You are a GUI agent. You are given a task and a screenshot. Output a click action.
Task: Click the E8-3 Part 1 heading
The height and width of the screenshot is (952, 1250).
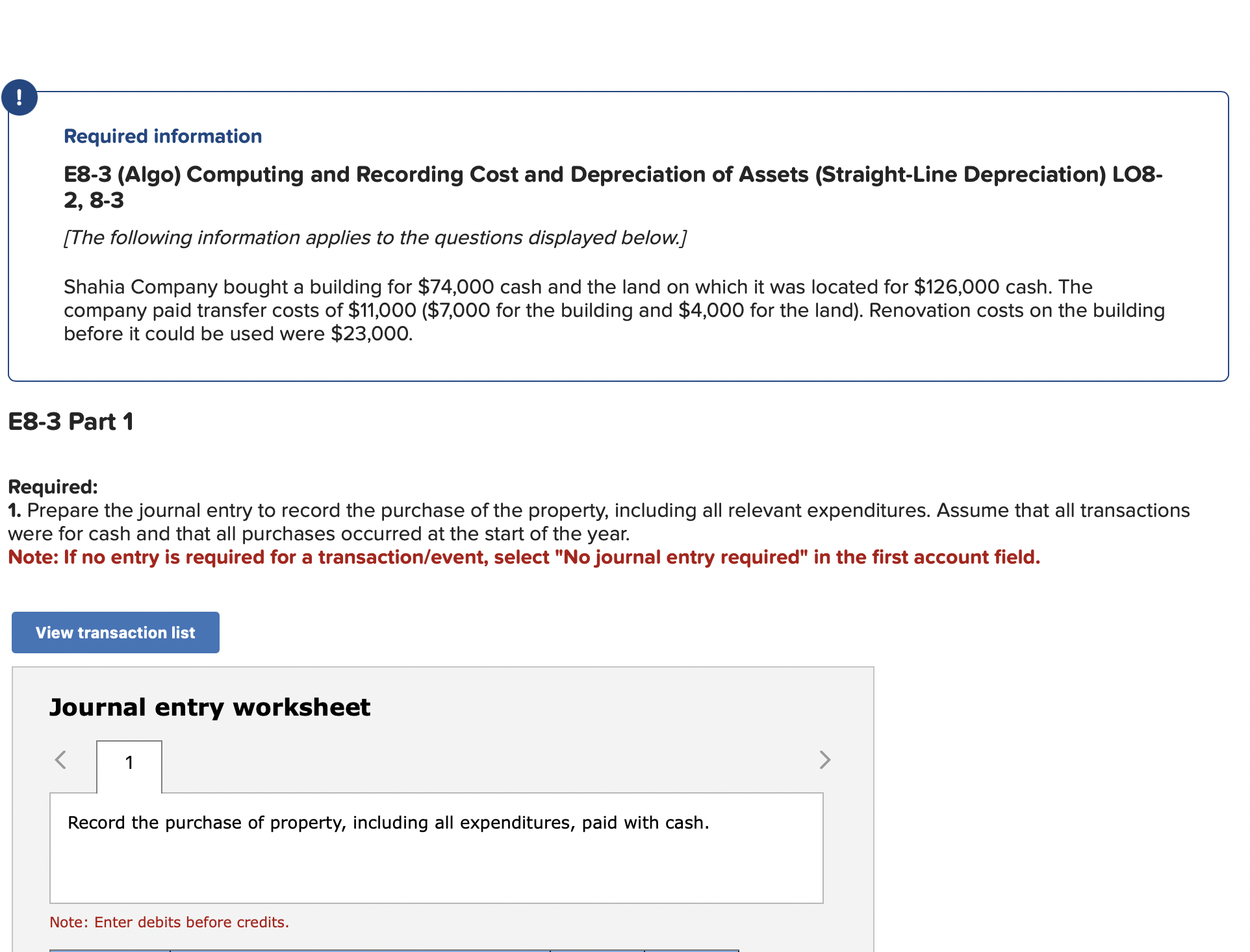coord(71,421)
